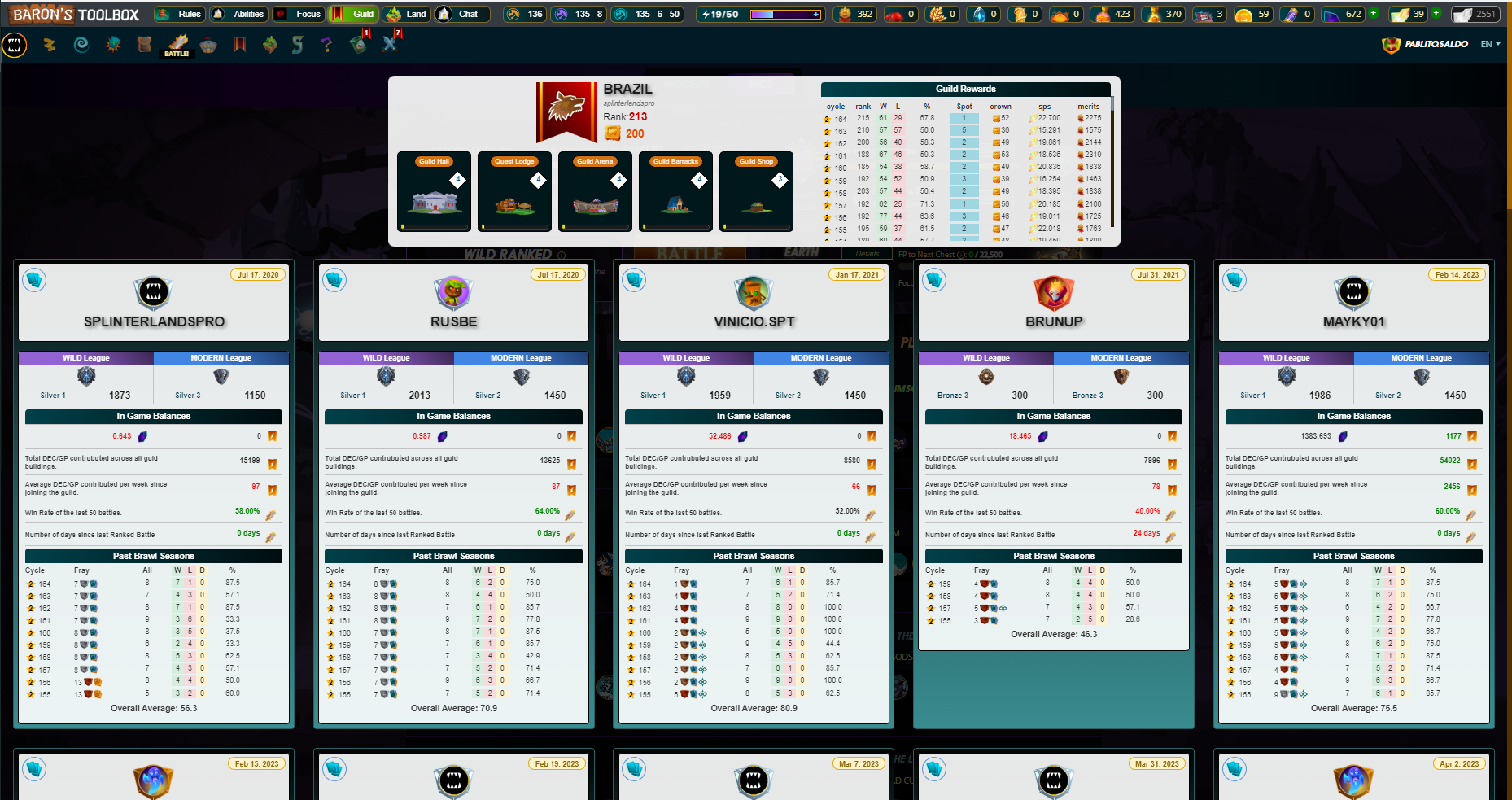Image resolution: width=1512 pixels, height=800 pixels.
Task: Open the Land menu
Action: pos(406,14)
